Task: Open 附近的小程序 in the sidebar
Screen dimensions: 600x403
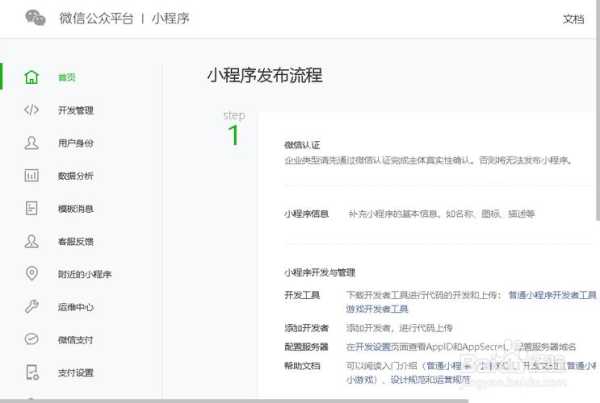Action: (x=85, y=274)
